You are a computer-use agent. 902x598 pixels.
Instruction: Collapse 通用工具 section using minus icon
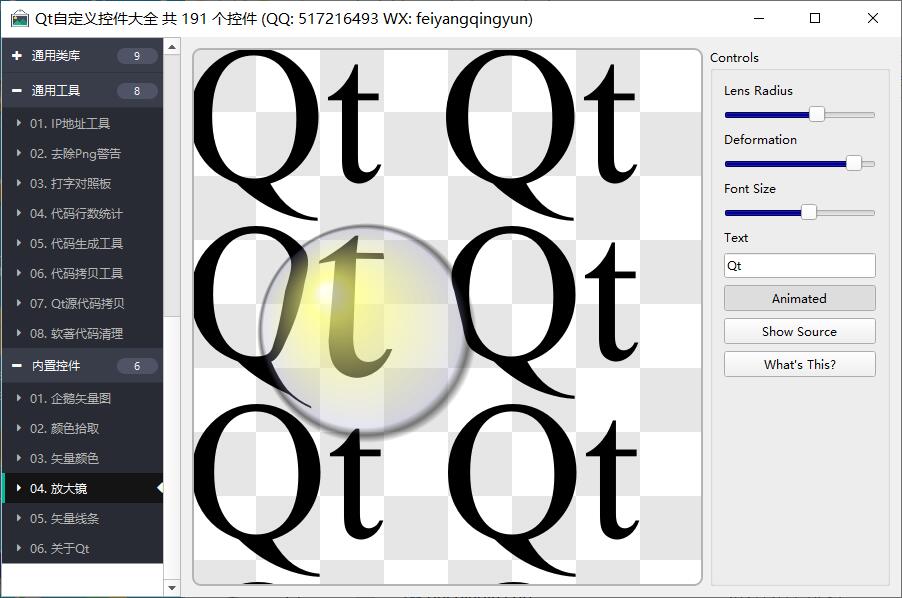(17, 91)
